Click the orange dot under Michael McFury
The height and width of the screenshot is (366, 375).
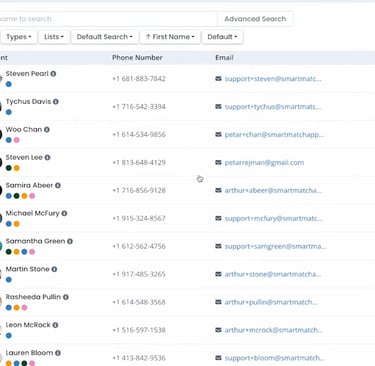click(x=16, y=224)
